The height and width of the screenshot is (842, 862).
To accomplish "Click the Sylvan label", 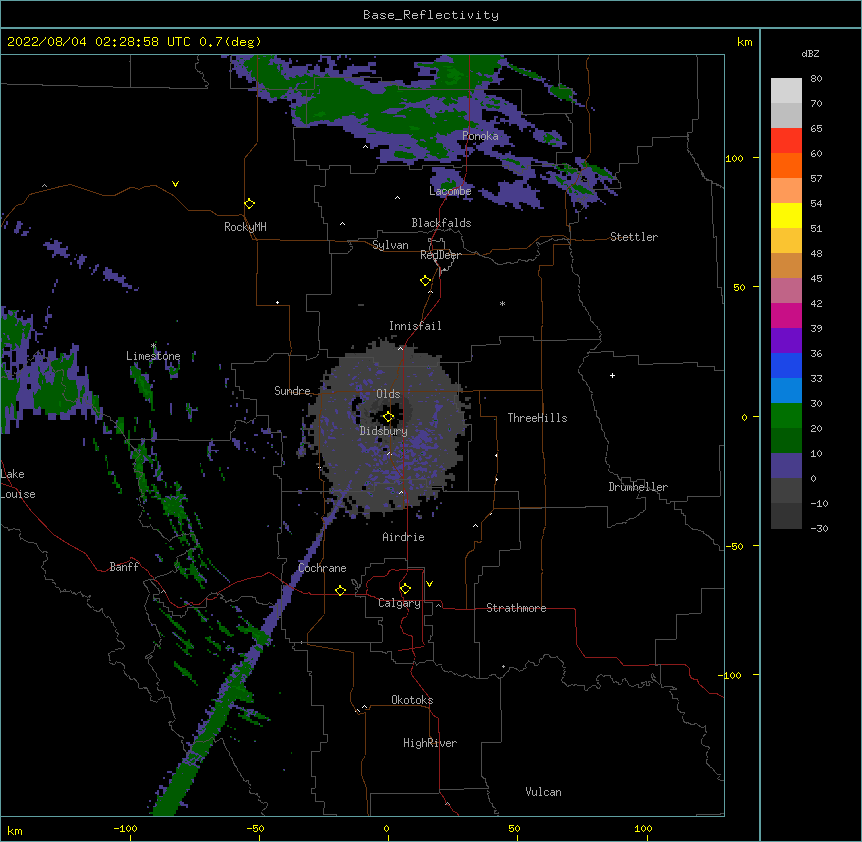I will tap(390, 245).
